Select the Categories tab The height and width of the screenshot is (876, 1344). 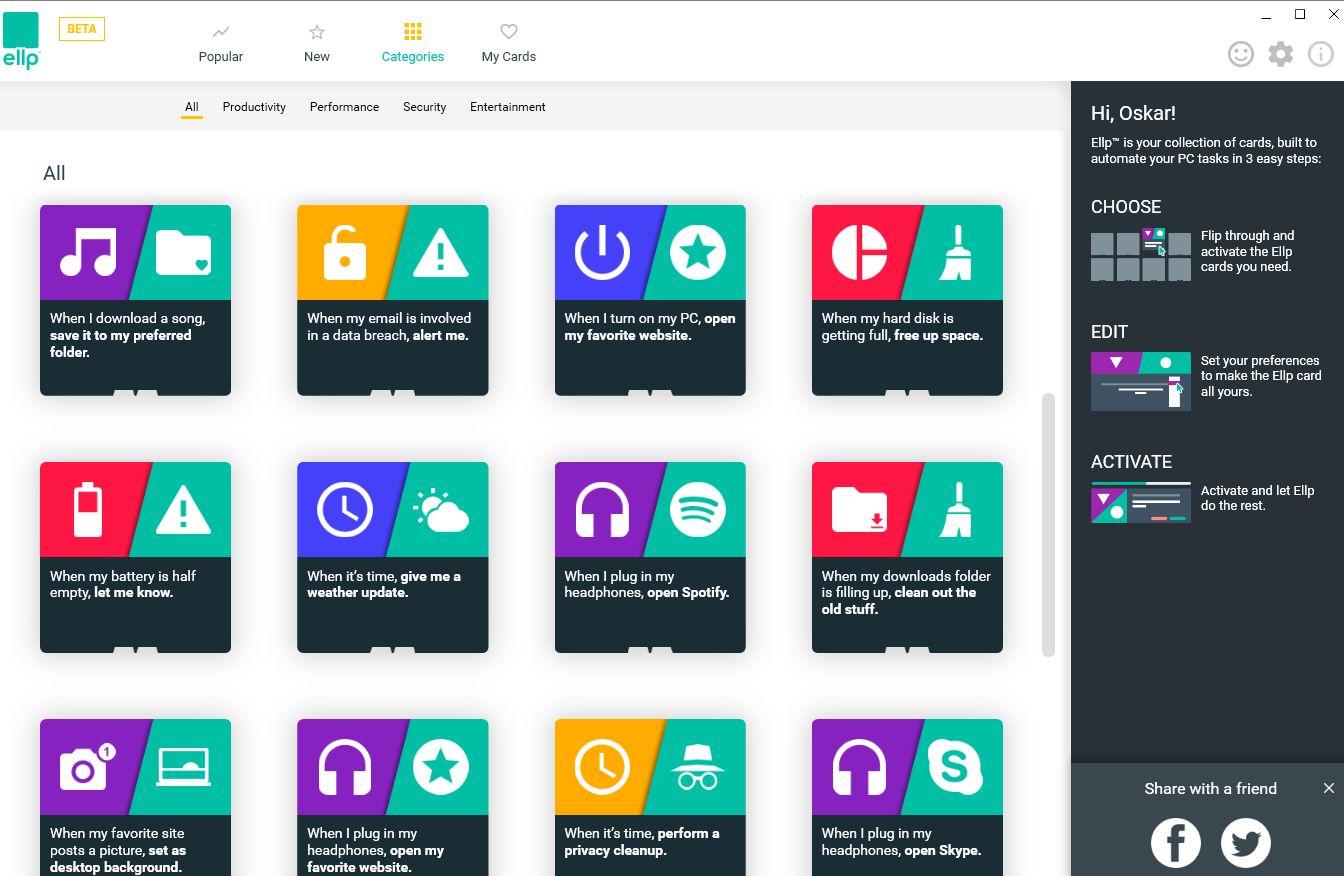point(413,44)
